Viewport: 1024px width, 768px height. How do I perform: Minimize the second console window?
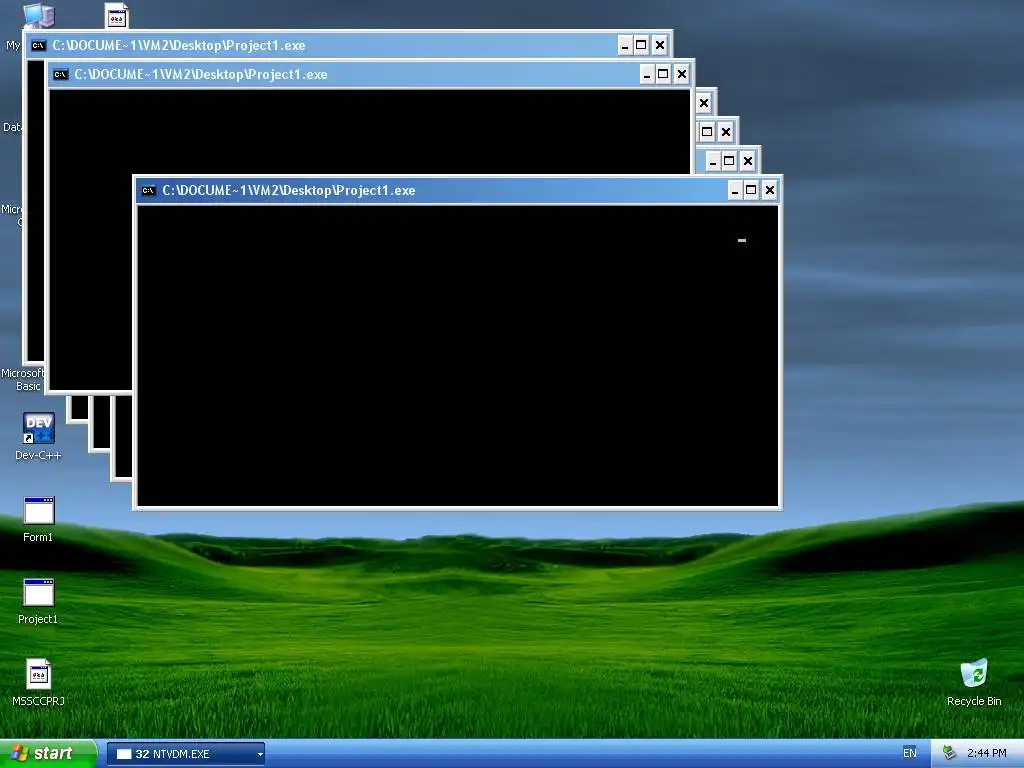pyautogui.click(x=647, y=74)
